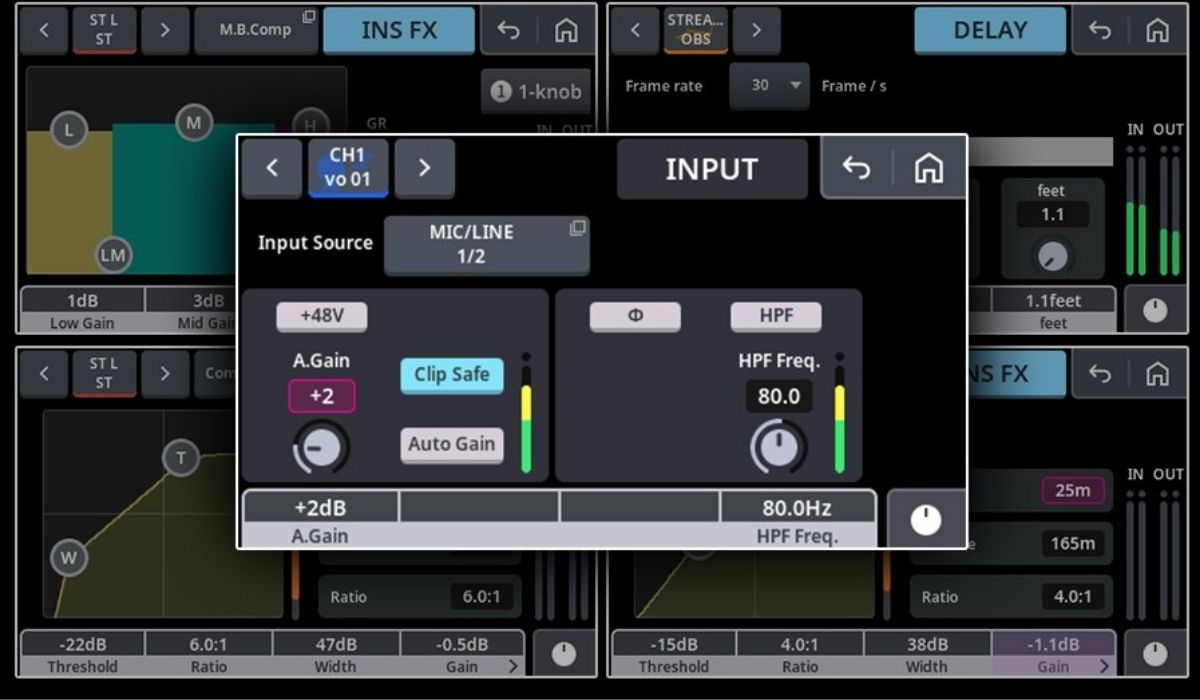
Task: Toggle the phase invert Φ button
Action: click(635, 316)
